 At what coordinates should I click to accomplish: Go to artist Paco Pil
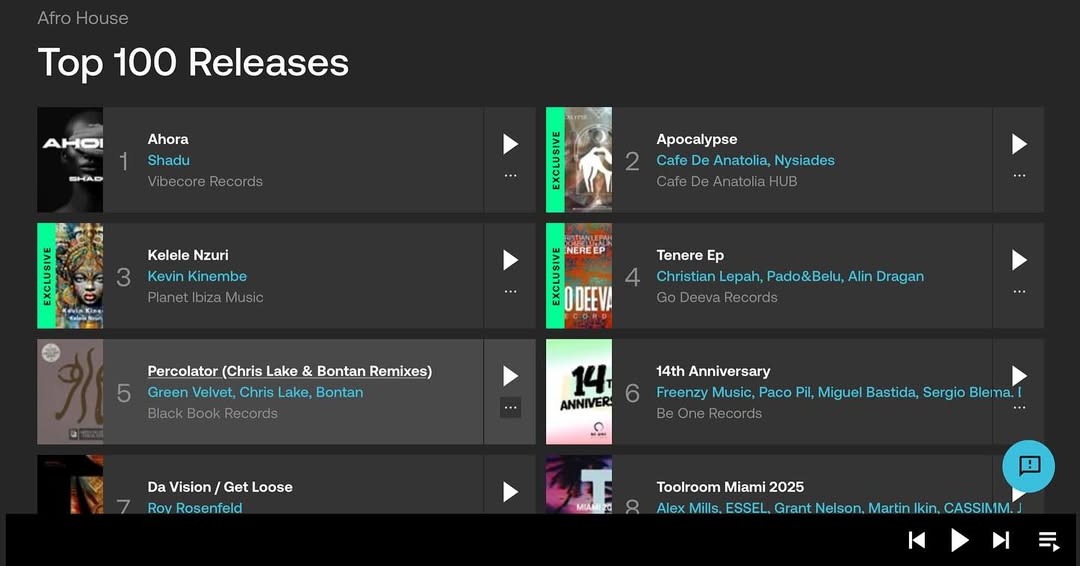pyautogui.click(x=785, y=392)
